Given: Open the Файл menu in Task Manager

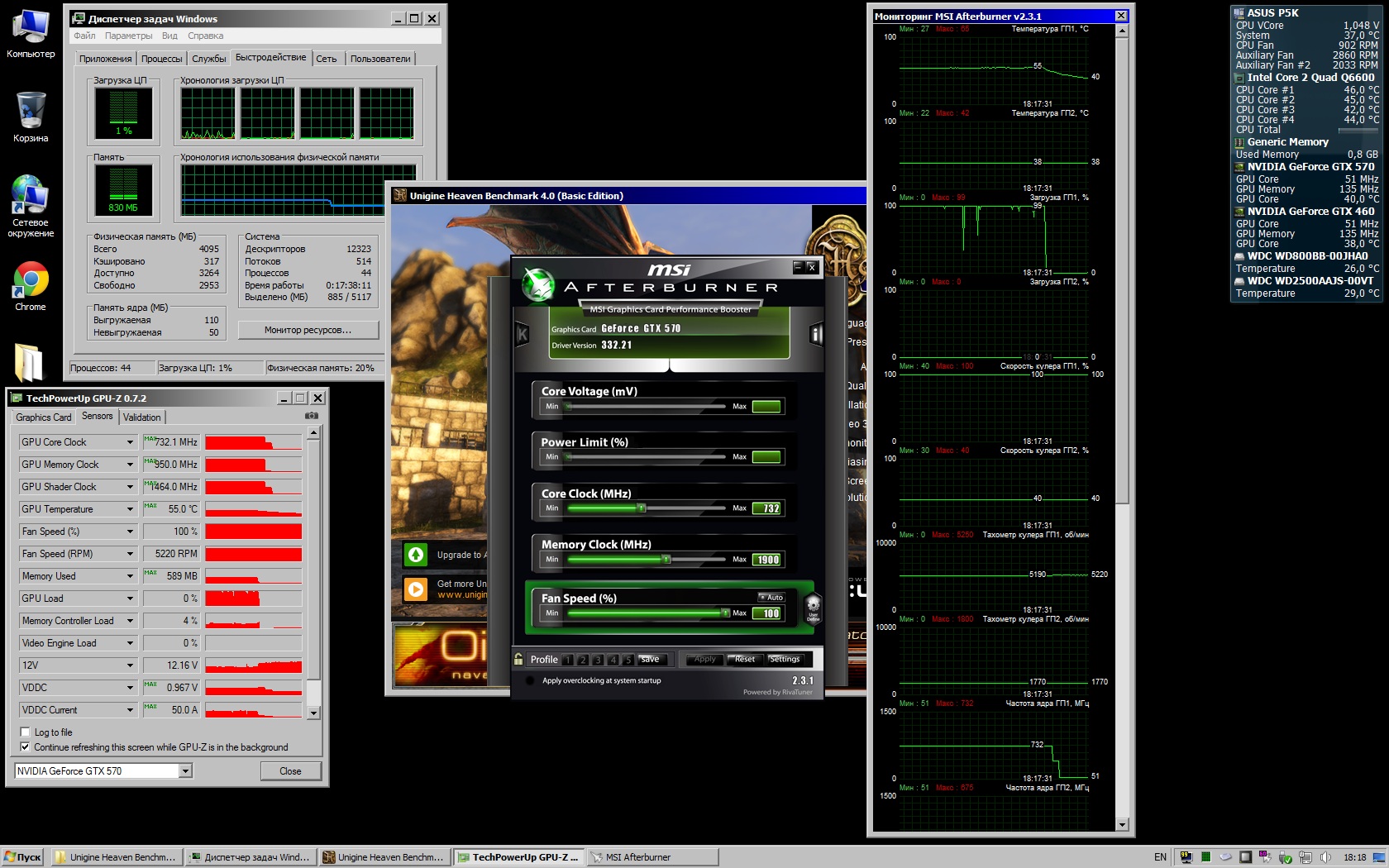Looking at the screenshot, I should pyautogui.click(x=84, y=36).
